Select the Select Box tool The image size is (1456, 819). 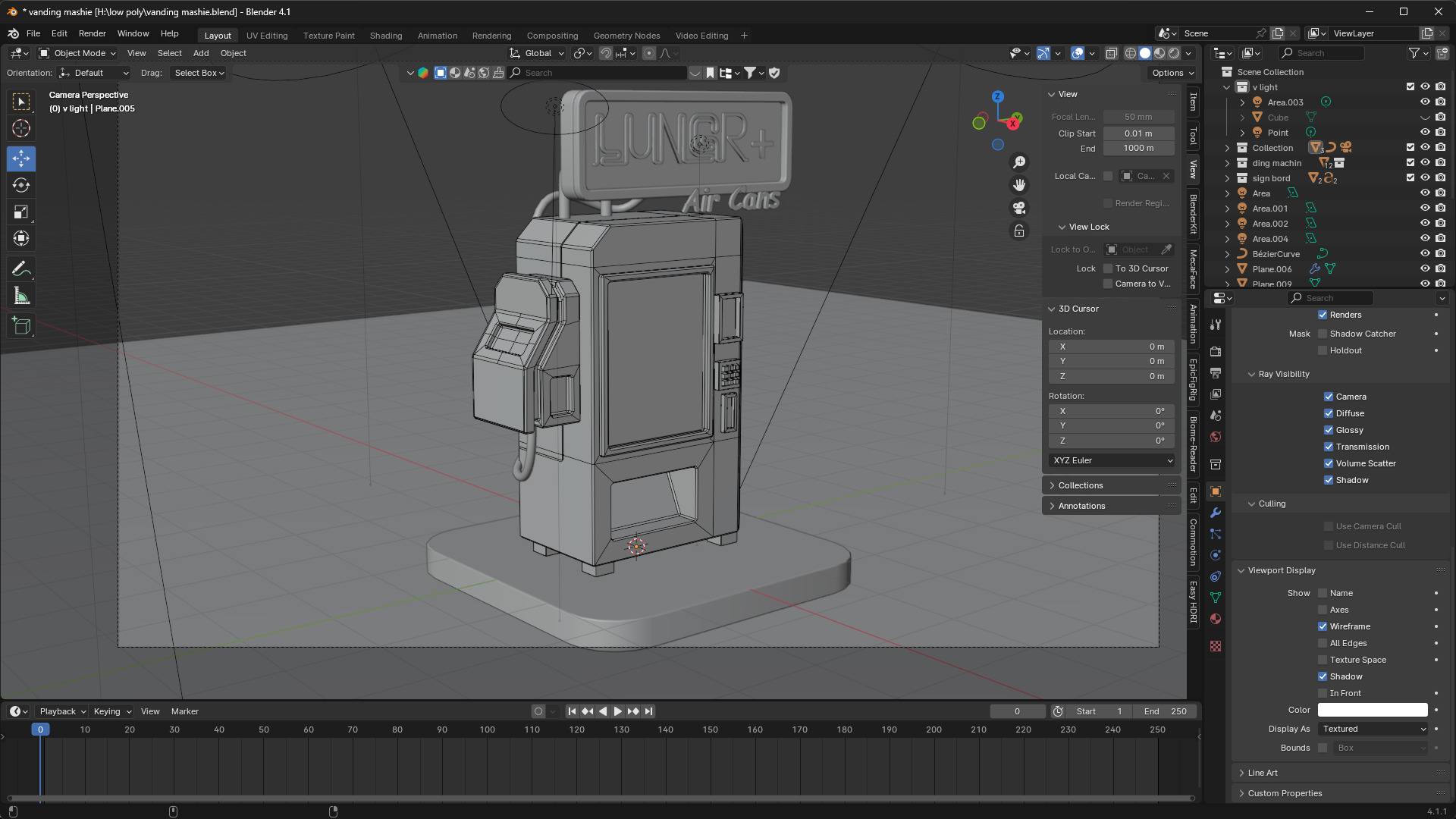(21, 102)
